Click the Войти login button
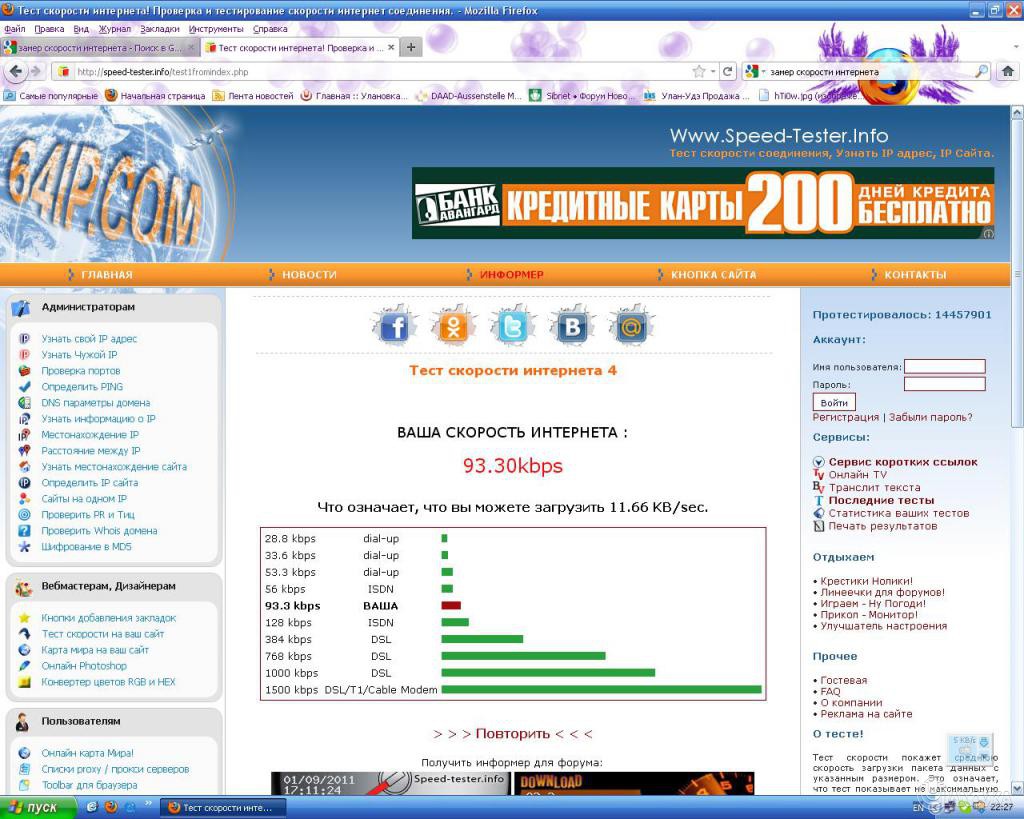Screen dimensions: 1024x819 click(834, 403)
